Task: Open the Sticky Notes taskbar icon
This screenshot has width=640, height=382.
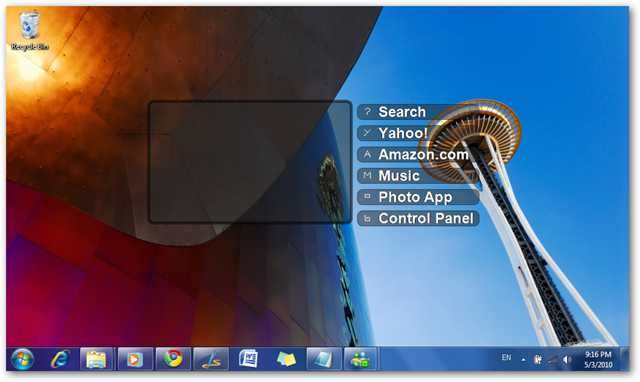Action: (286, 359)
